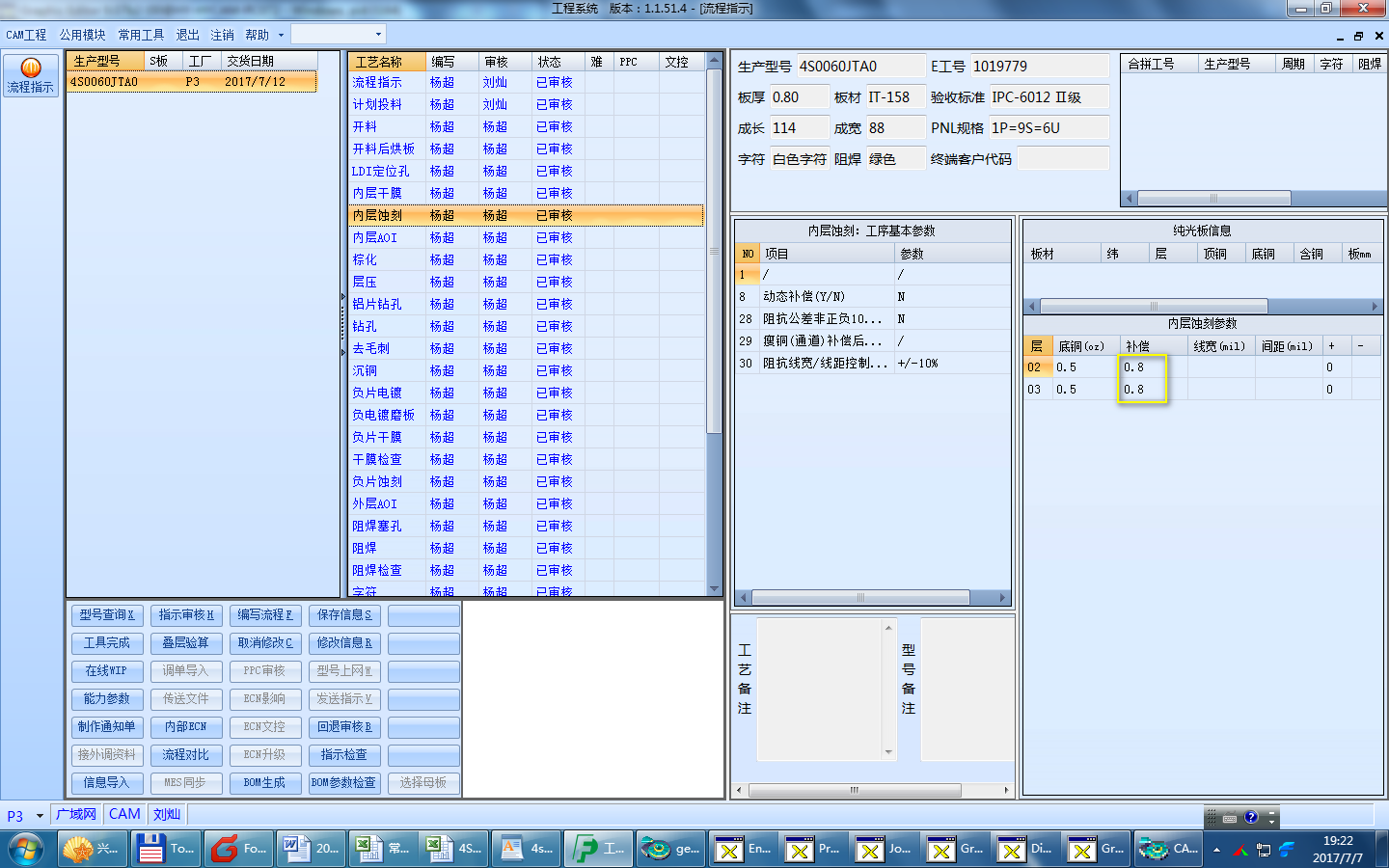The image size is (1389, 868).
Task: Open the 常用工具 menu
Action: point(141,35)
